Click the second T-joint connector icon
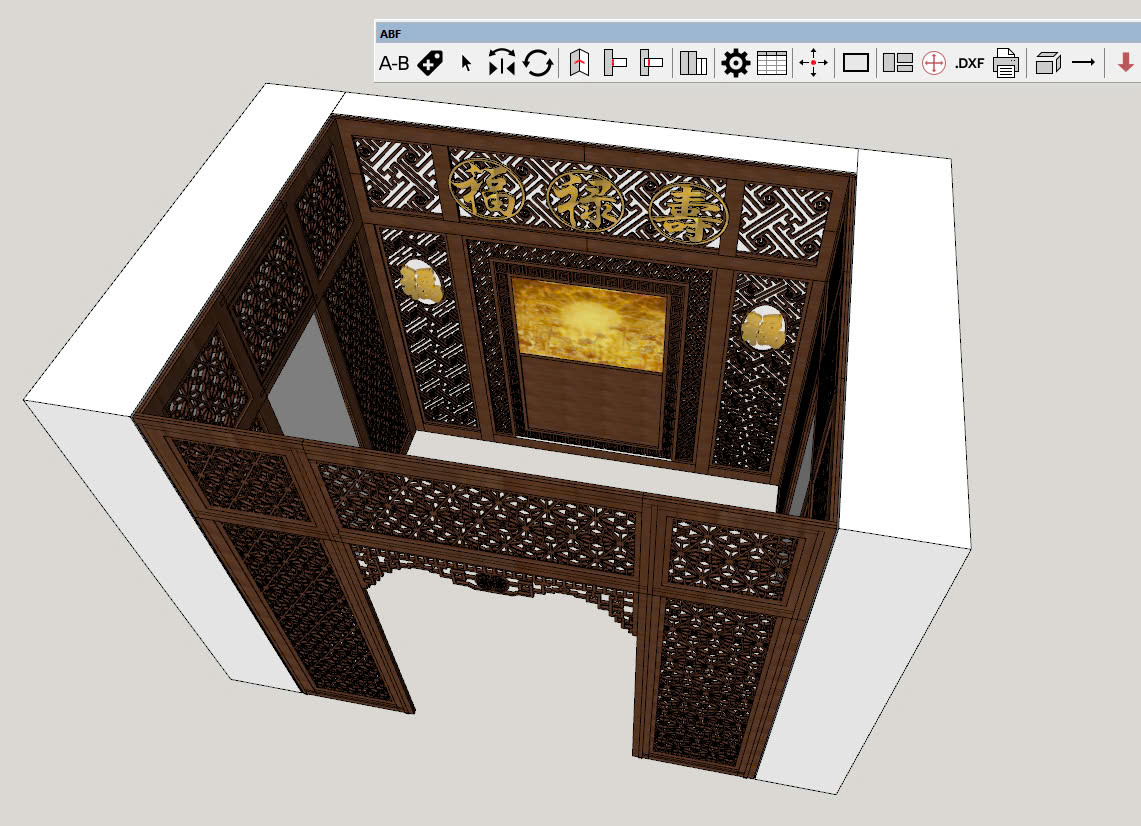This screenshot has height=826, width=1141. click(x=651, y=64)
